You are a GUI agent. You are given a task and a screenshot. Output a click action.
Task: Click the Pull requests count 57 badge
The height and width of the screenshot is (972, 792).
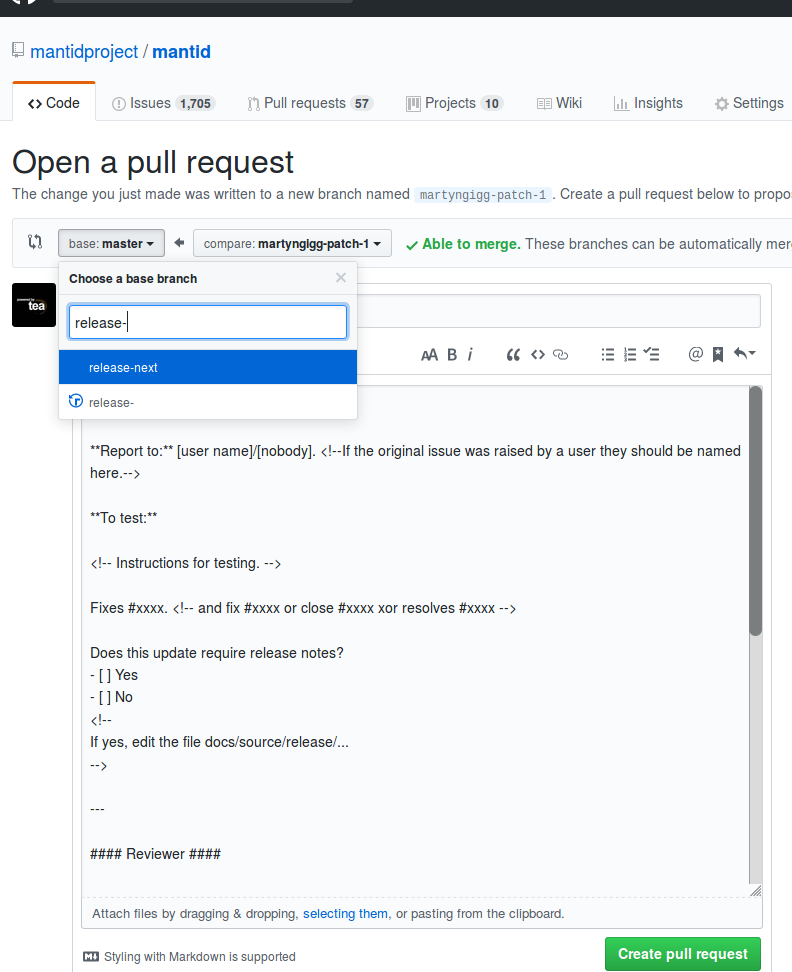[362, 104]
